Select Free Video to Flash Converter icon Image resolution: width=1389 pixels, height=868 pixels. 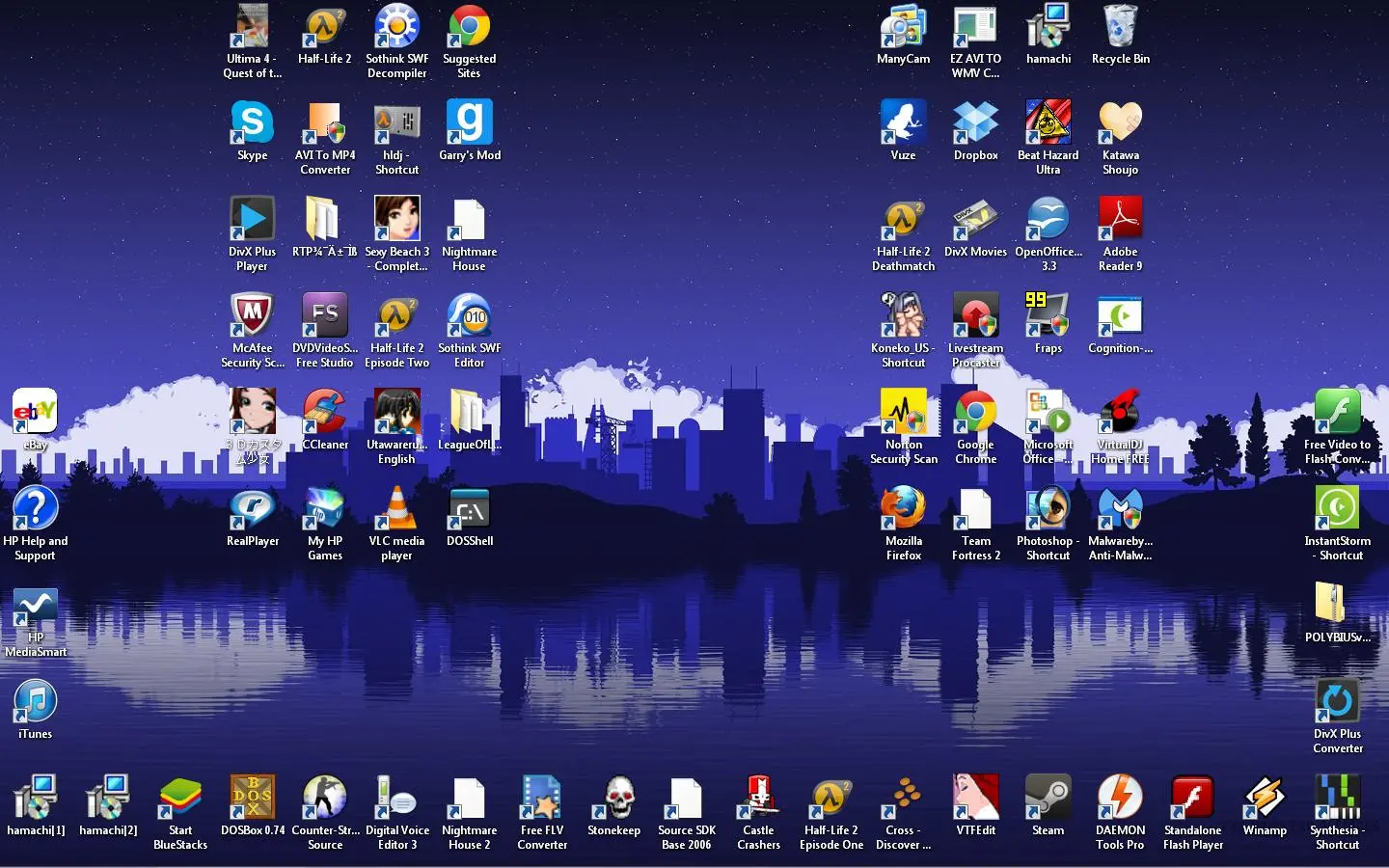[x=1338, y=412]
